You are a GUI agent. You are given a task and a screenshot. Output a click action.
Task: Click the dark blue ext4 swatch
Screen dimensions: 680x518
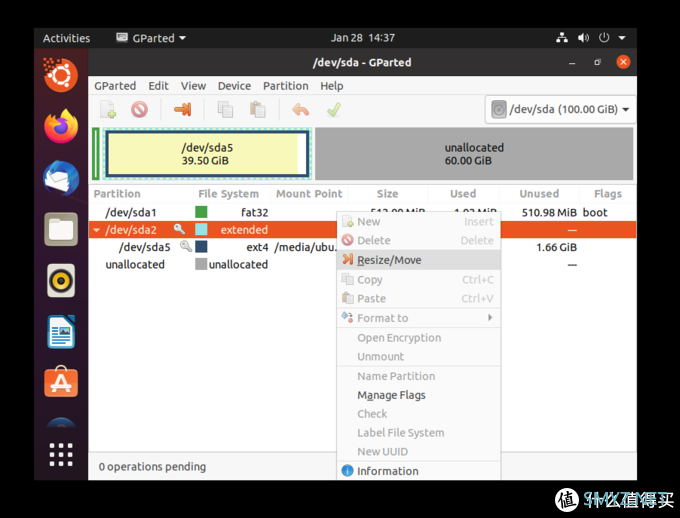[201, 246]
